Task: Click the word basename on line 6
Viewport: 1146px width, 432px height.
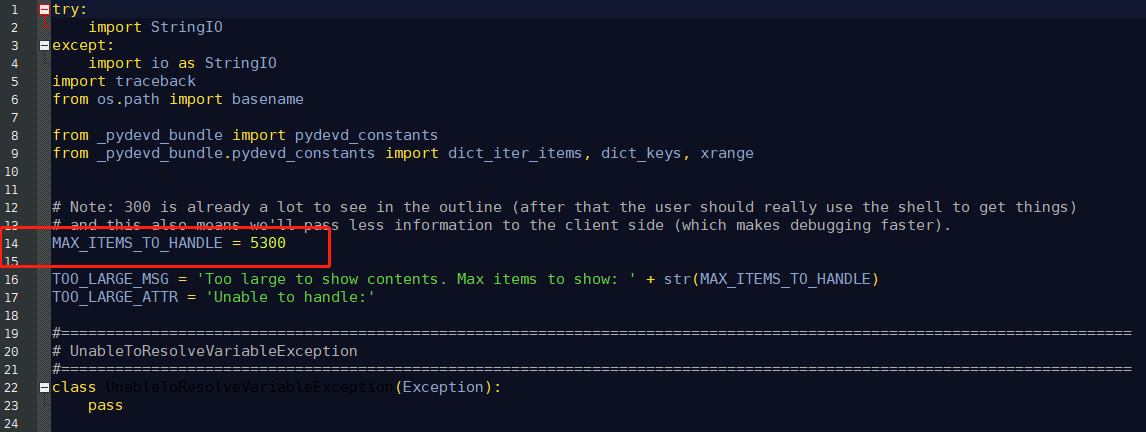Action: coord(267,99)
